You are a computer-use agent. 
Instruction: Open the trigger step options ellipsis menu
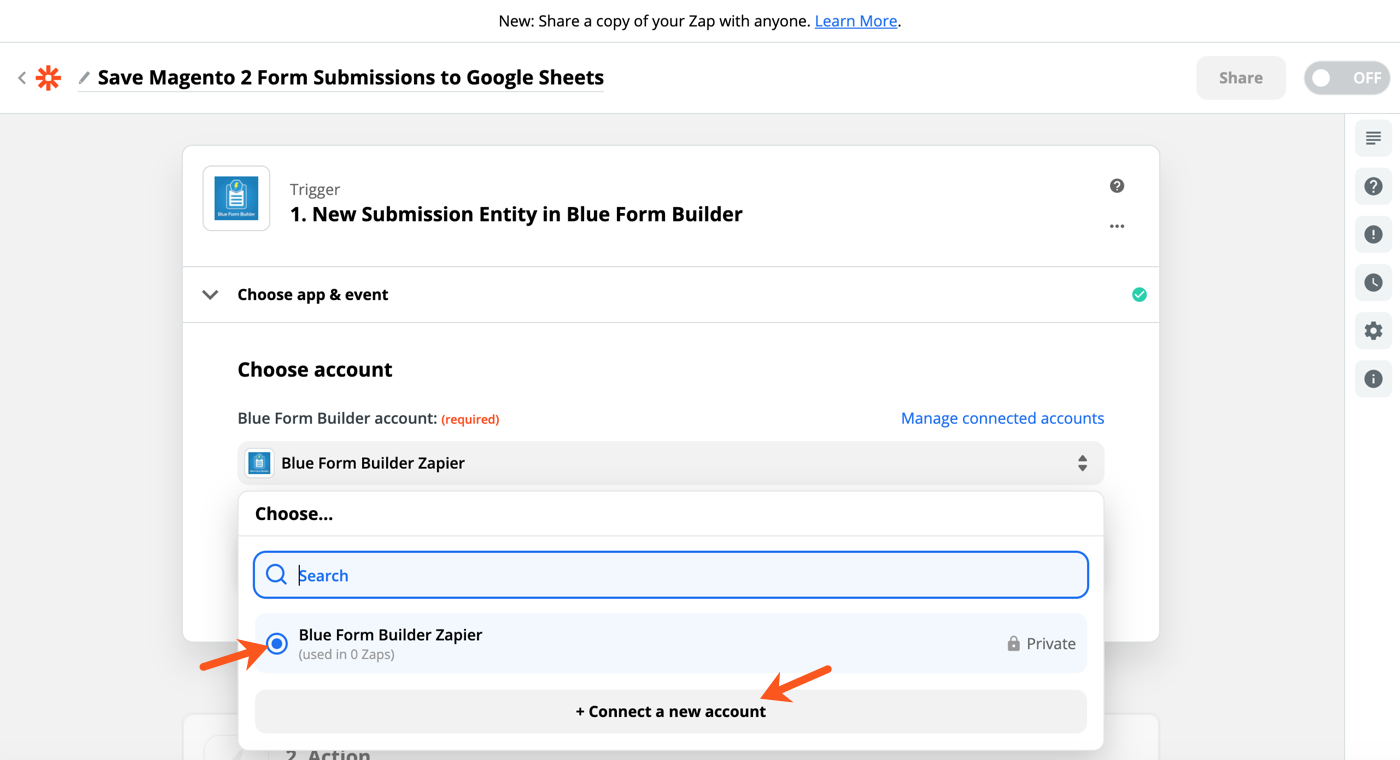(1117, 226)
